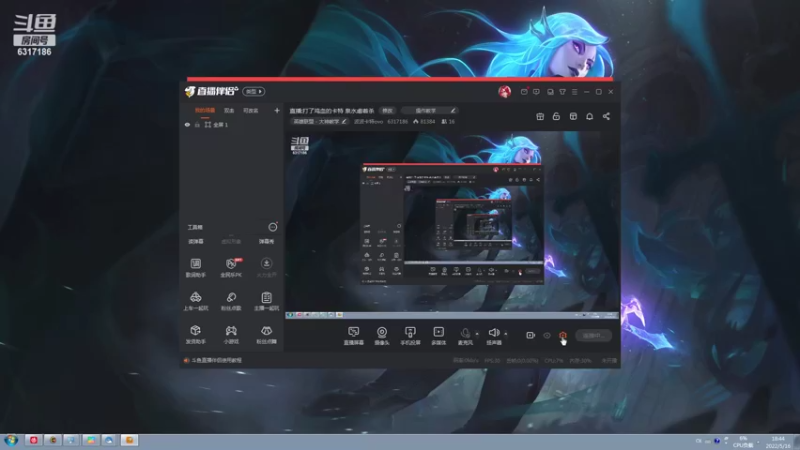Edit the 英雄联盟 category tag
The height and width of the screenshot is (450, 800).
coord(319,121)
